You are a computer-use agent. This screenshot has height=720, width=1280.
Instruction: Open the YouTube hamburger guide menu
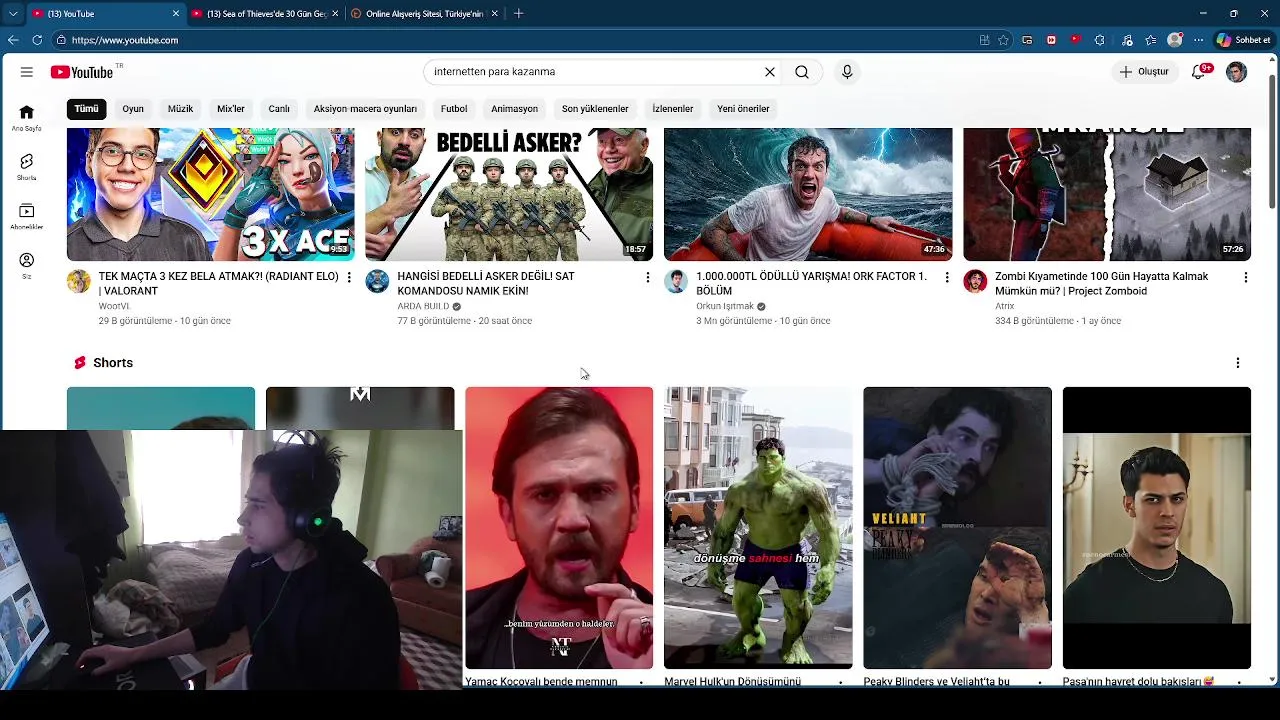tap(27, 72)
